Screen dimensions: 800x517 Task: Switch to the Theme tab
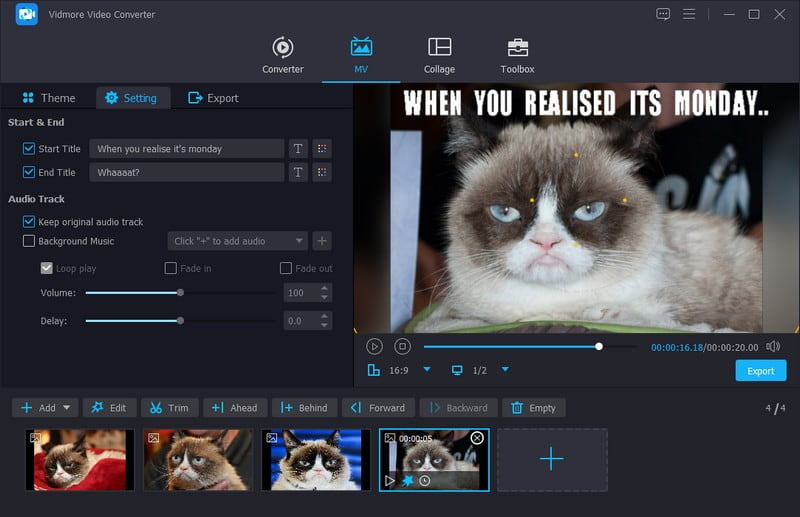[48, 98]
